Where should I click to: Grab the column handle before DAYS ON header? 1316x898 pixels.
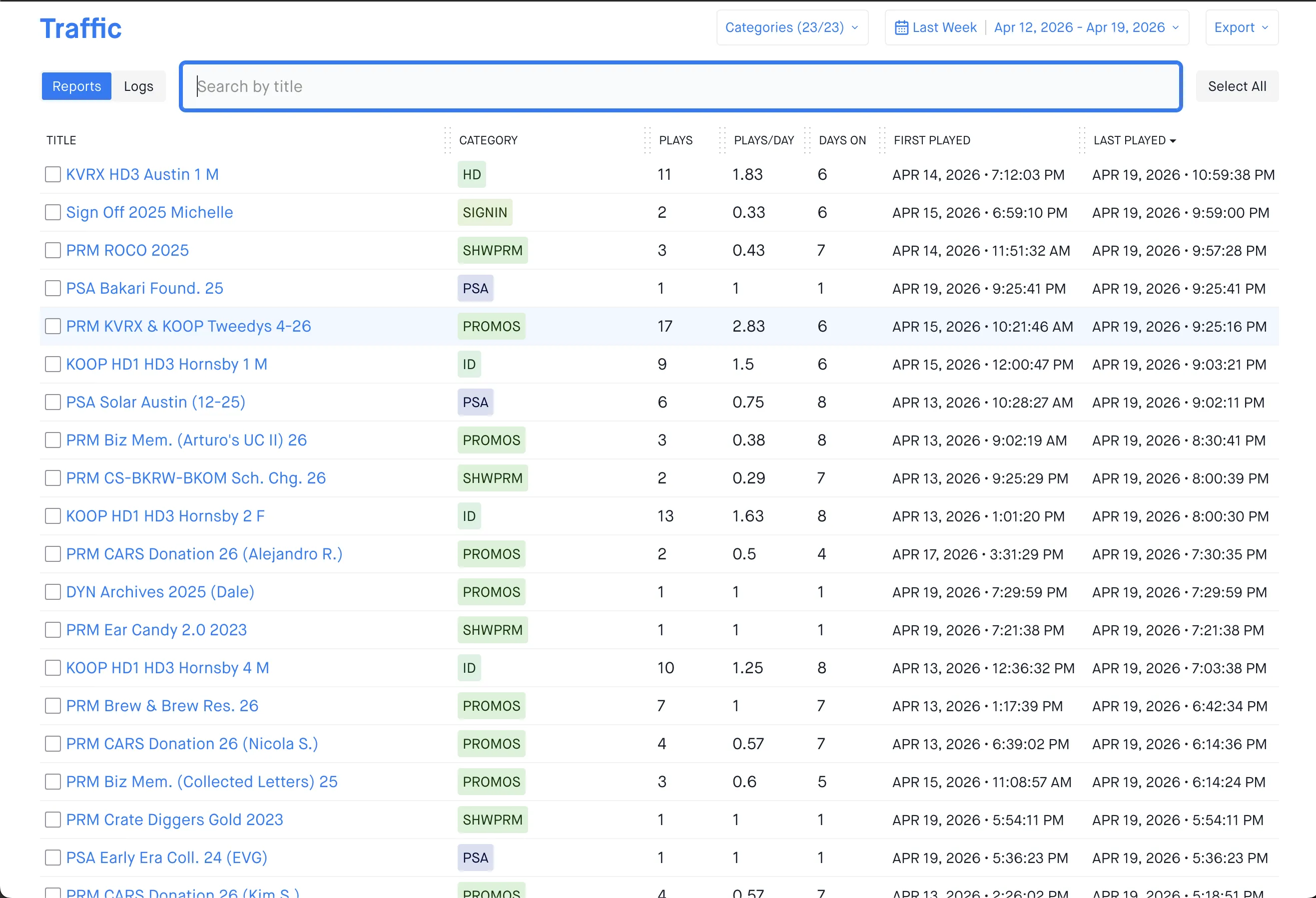pos(807,140)
